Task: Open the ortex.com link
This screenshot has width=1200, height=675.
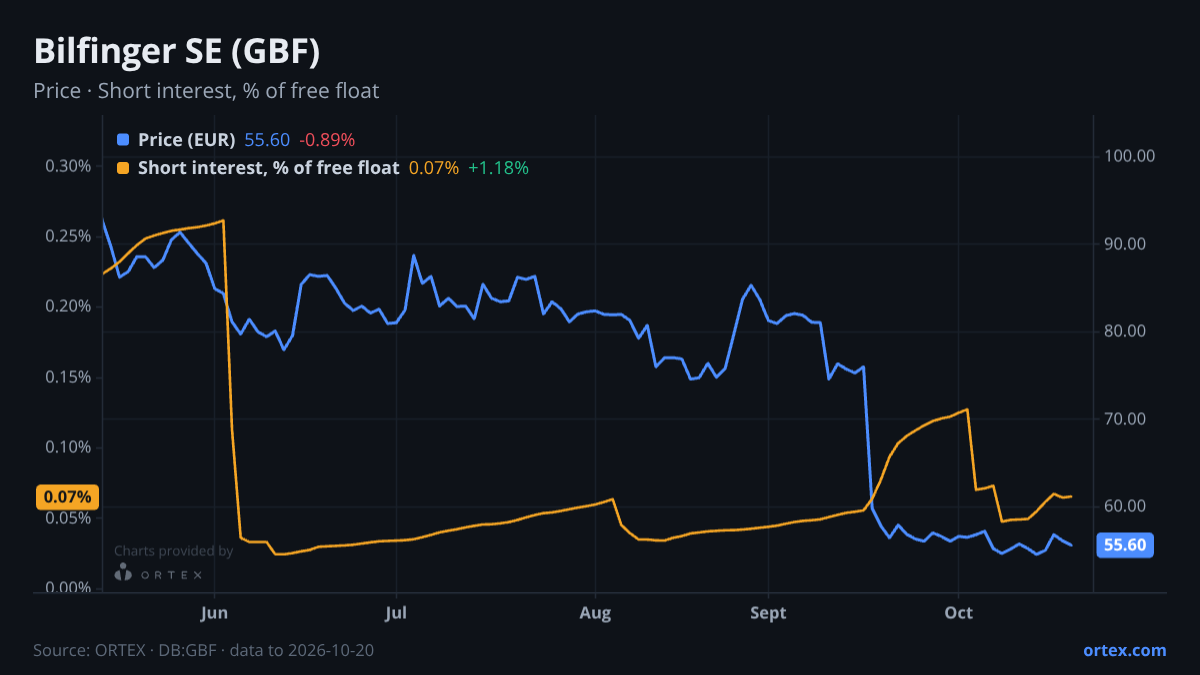Action: (1125, 650)
